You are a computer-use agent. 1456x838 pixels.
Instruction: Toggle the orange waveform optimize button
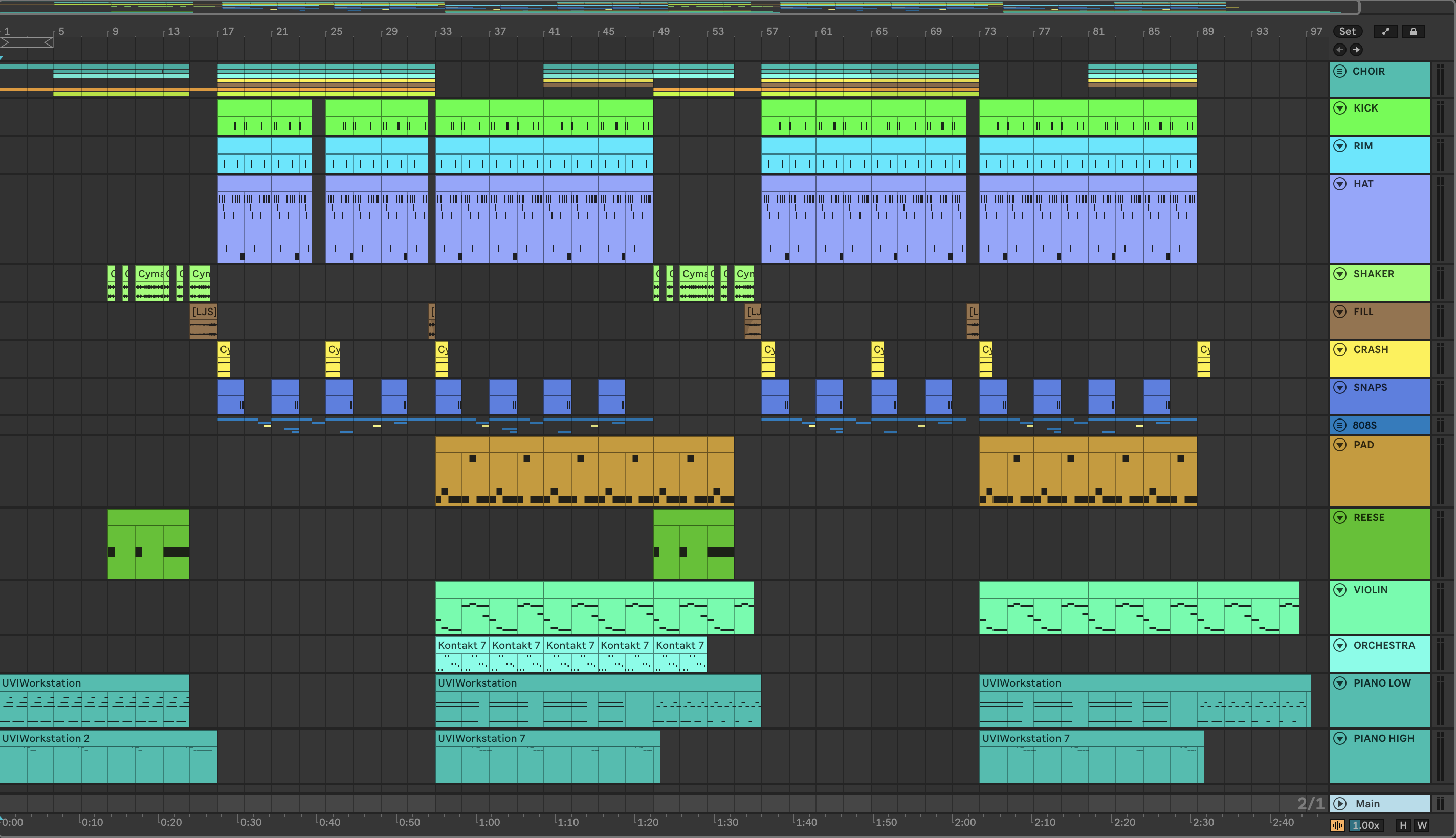(1337, 825)
